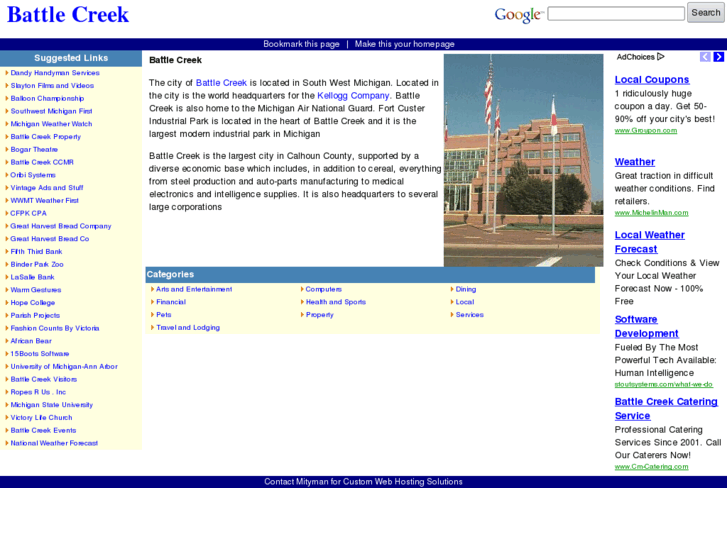Open Software Development ad link
The height and width of the screenshot is (545, 727).
[646, 327]
